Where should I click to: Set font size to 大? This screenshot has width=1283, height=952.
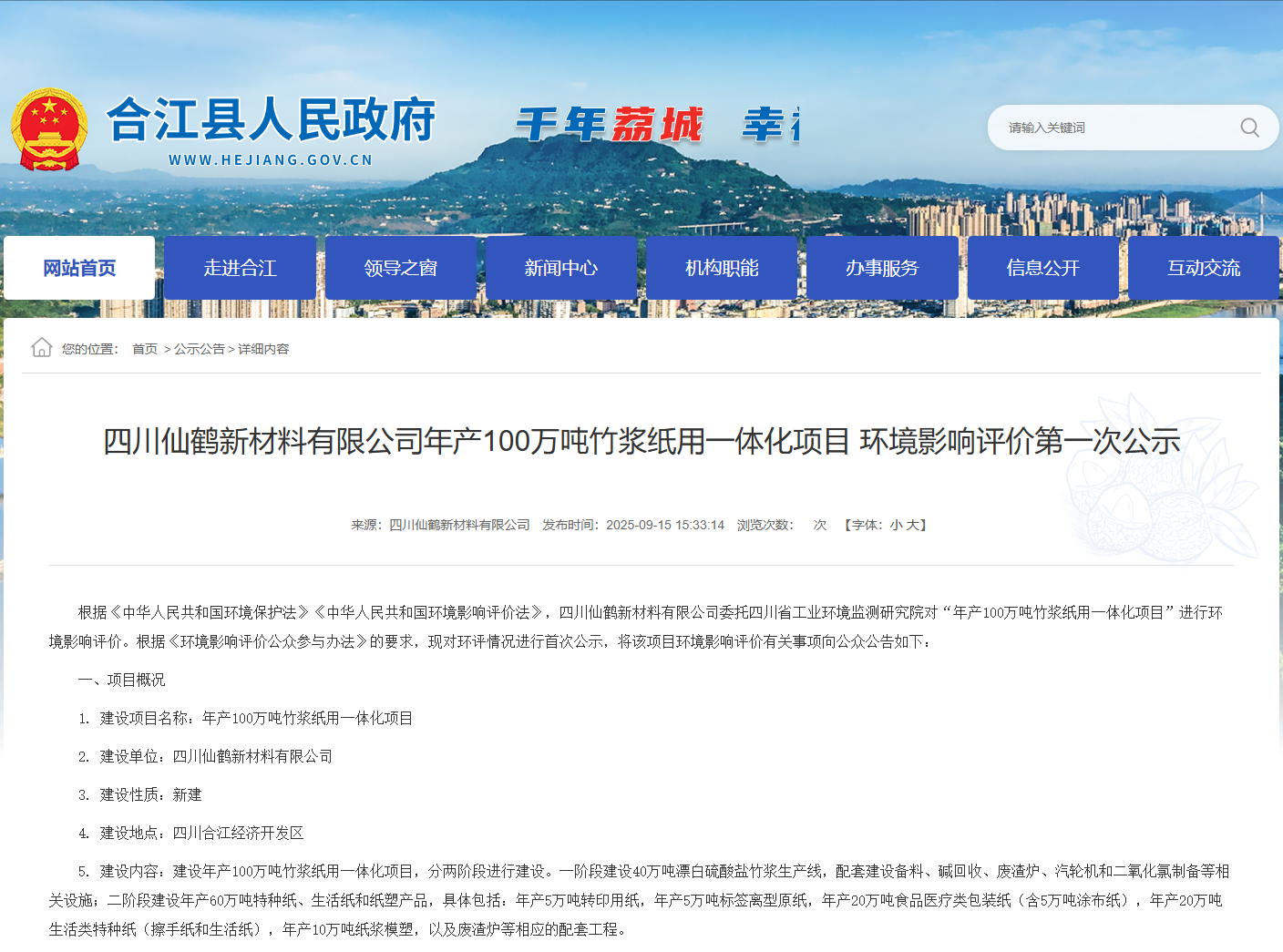912,525
